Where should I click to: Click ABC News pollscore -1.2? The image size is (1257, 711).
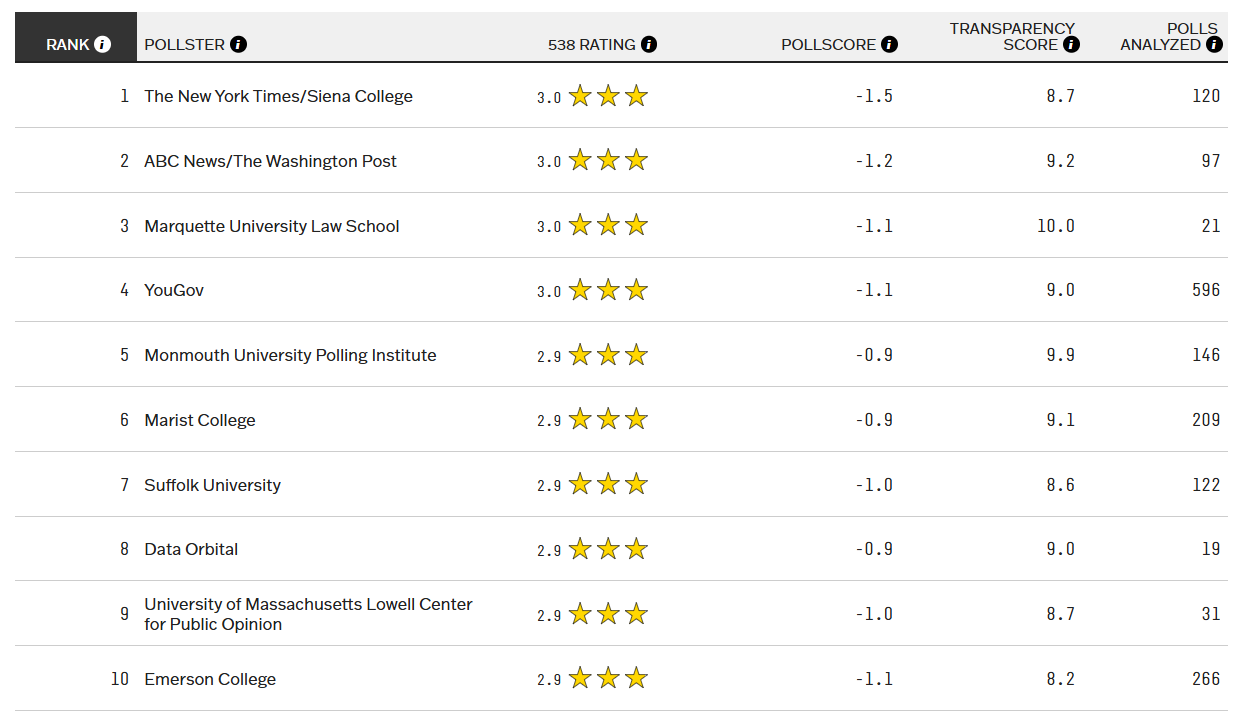click(874, 161)
